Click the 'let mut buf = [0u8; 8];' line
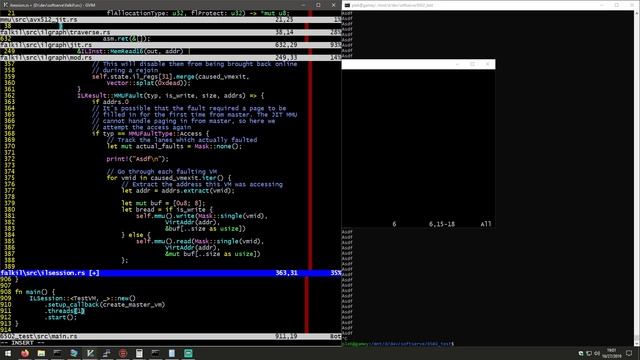 pos(163,203)
